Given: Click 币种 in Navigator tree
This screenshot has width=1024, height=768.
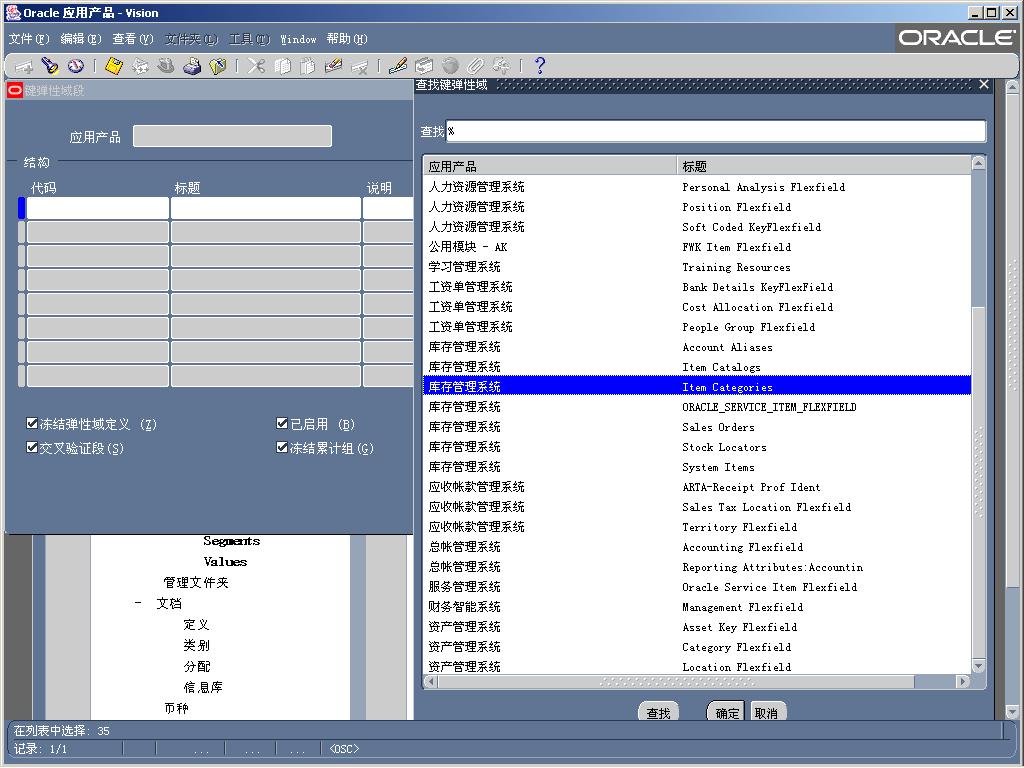Looking at the screenshot, I should coord(176,708).
